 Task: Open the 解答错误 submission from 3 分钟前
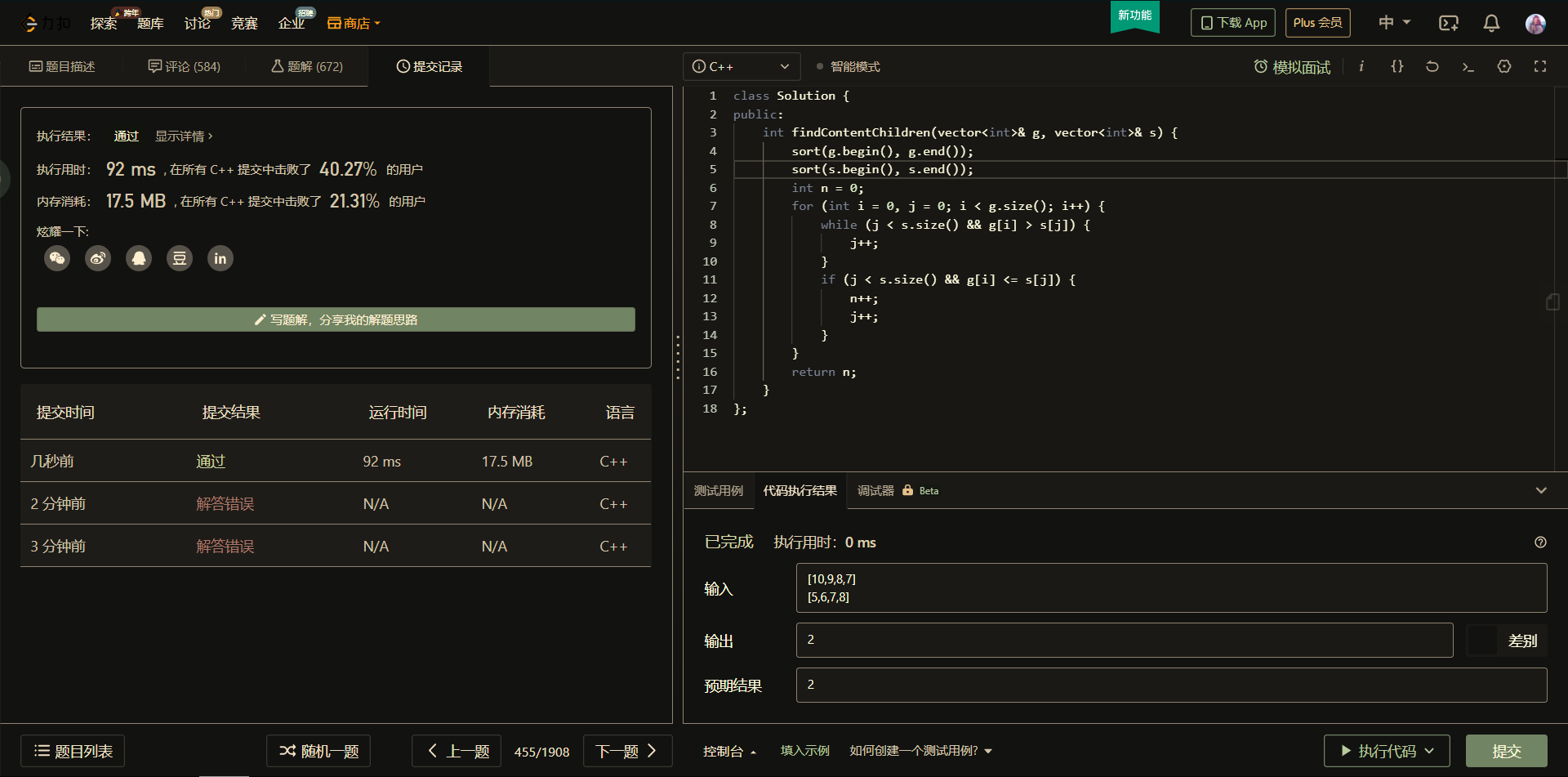(225, 547)
